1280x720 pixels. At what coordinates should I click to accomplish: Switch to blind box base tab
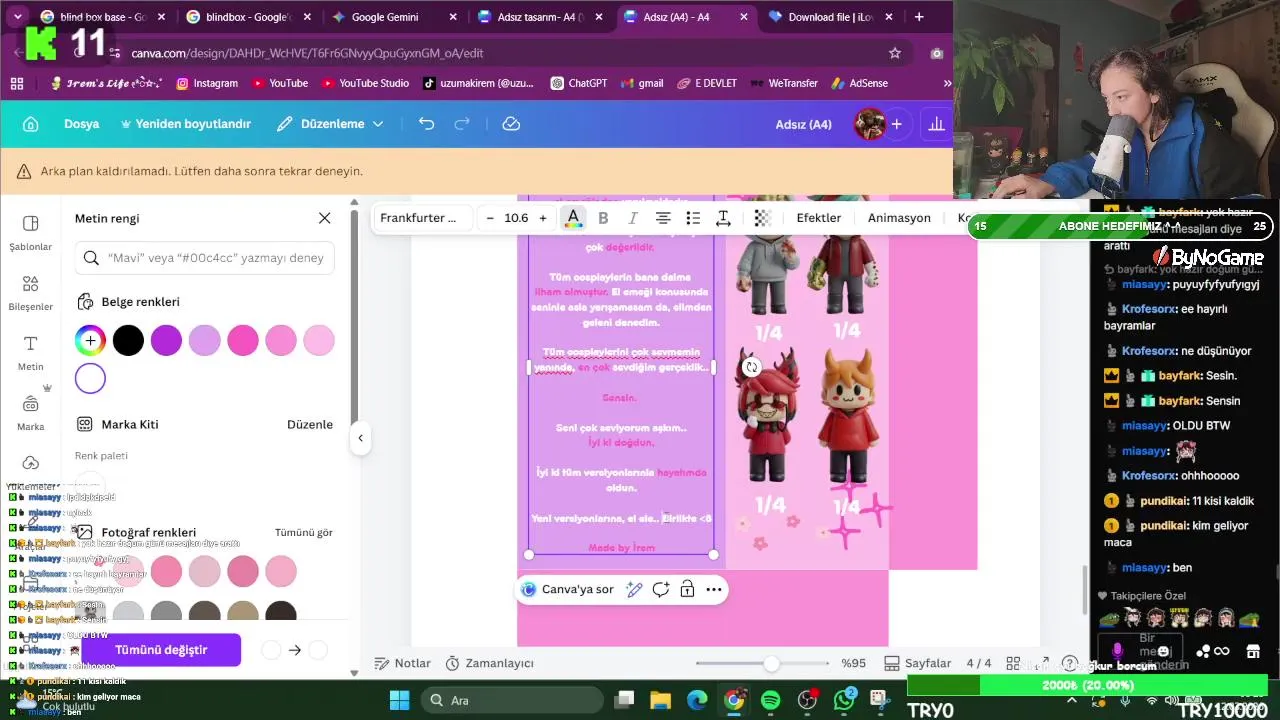tap(102, 17)
